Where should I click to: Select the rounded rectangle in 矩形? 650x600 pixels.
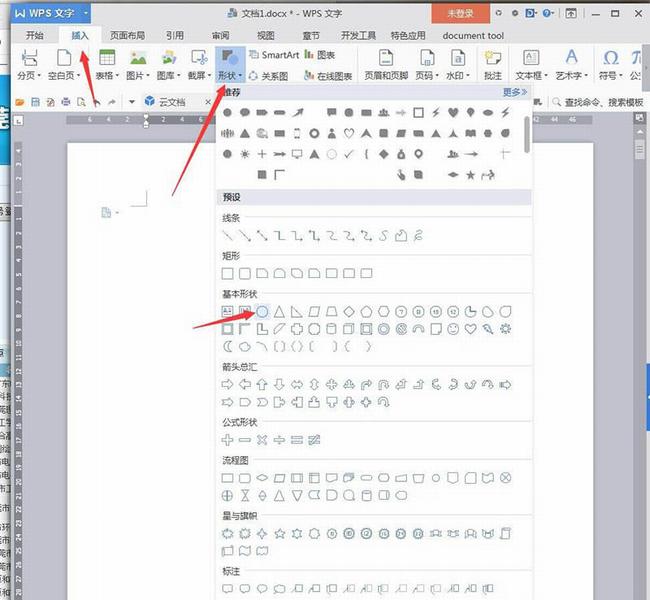click(x=245, y=273)
